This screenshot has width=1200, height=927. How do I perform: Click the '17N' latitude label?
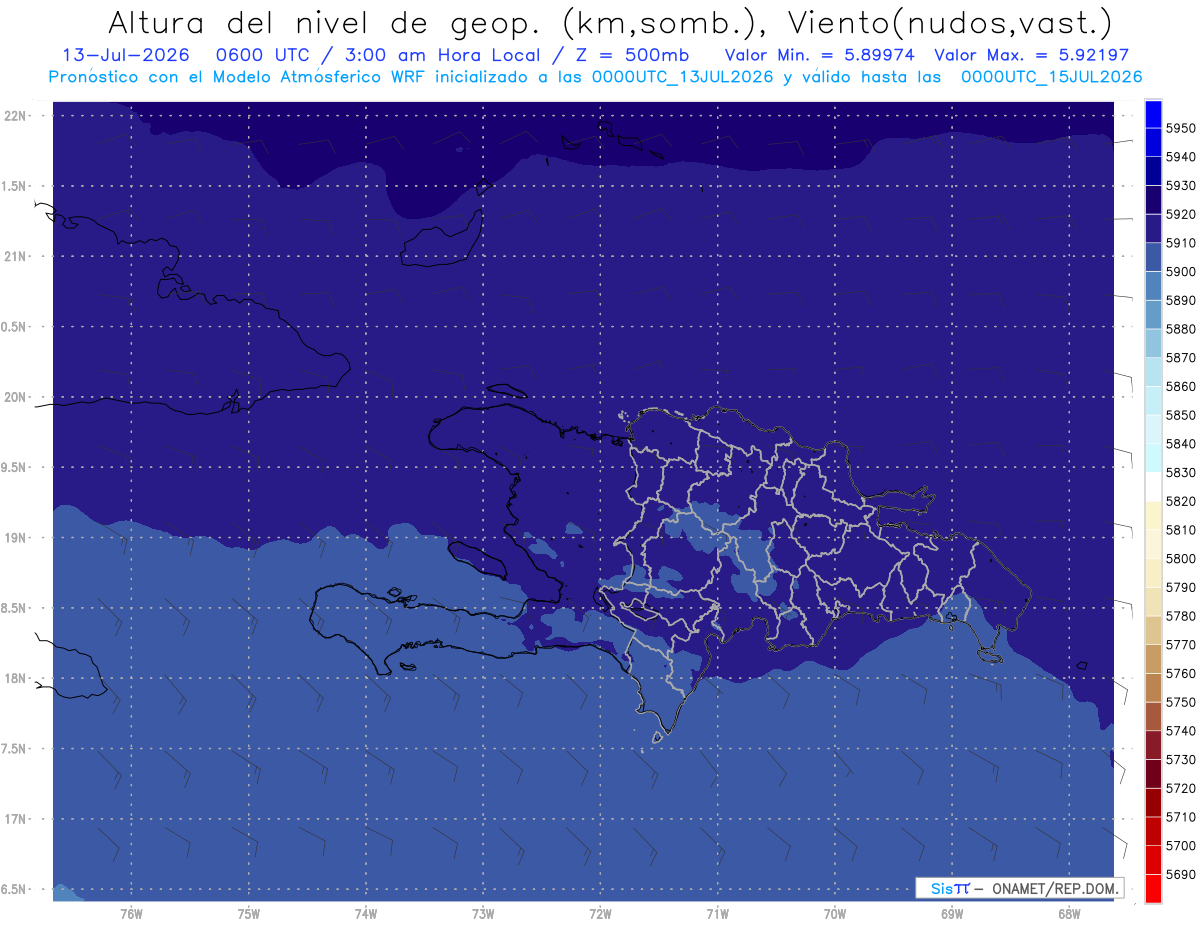pyautogui.click(x=17, y=819)
